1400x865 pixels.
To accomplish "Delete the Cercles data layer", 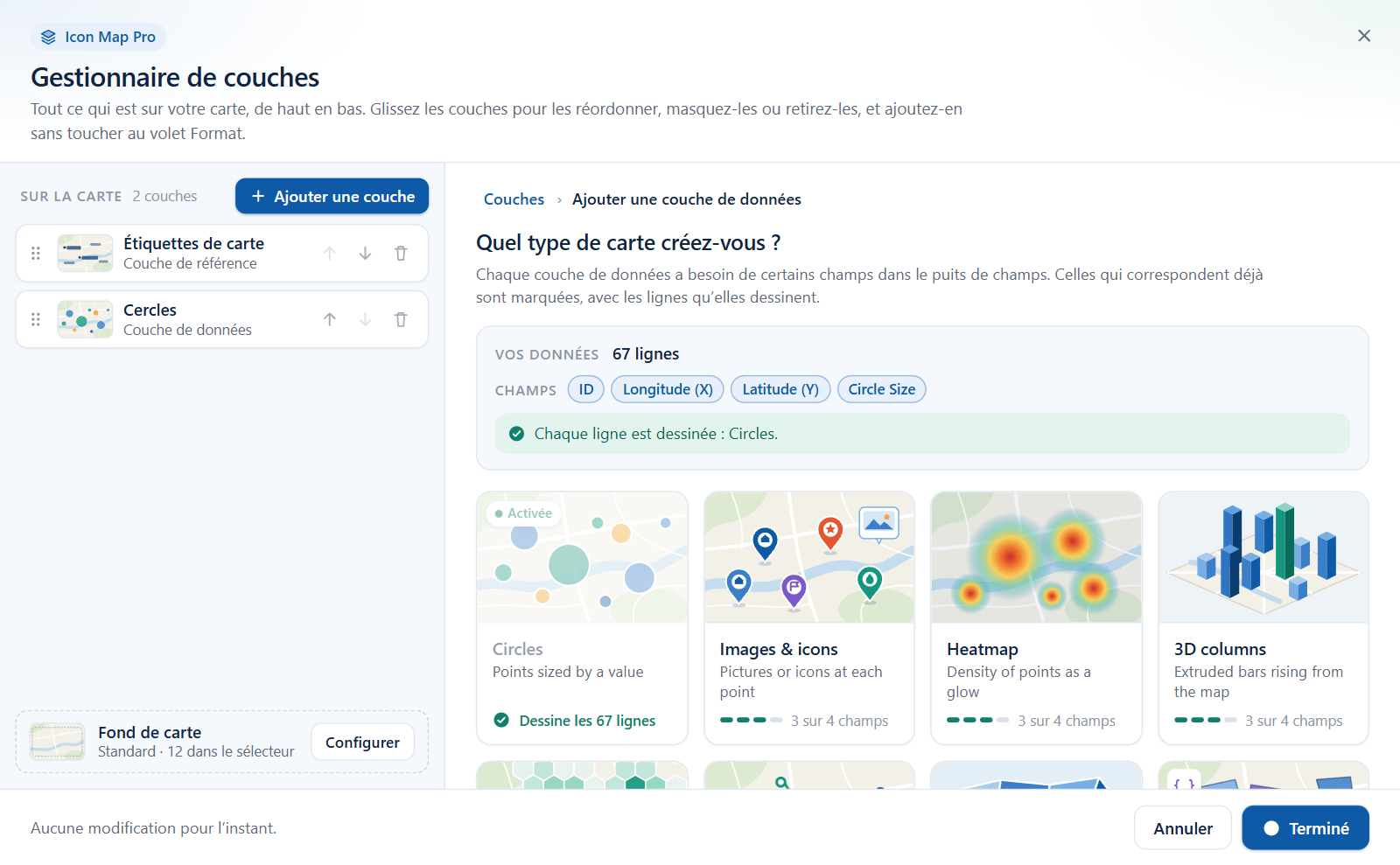I will point(401,320).
